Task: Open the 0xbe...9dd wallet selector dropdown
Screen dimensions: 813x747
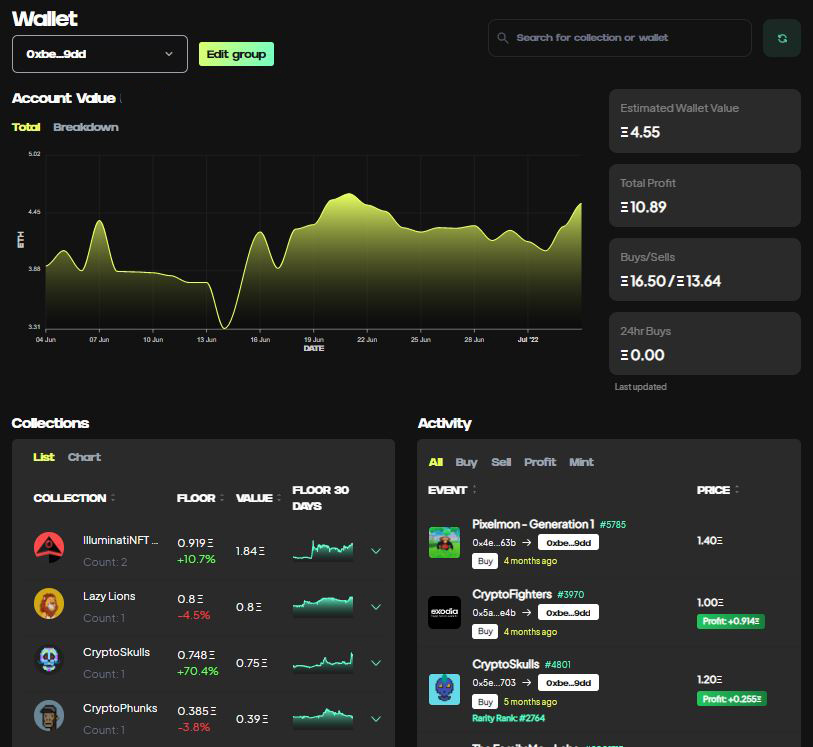Action: point(100,54)
